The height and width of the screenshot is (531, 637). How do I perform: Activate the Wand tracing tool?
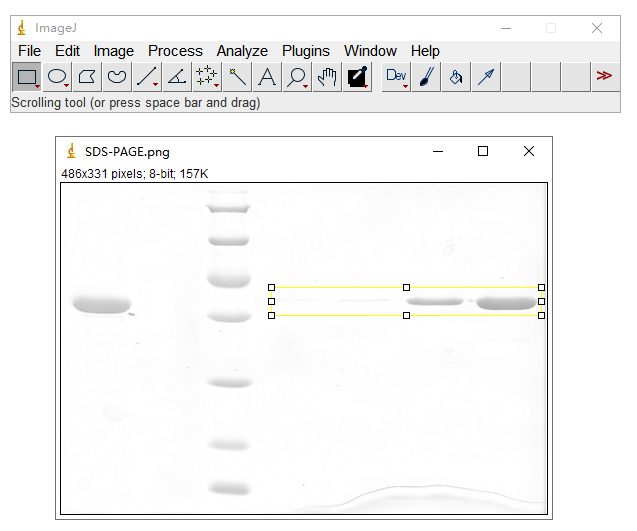[237, 76]
